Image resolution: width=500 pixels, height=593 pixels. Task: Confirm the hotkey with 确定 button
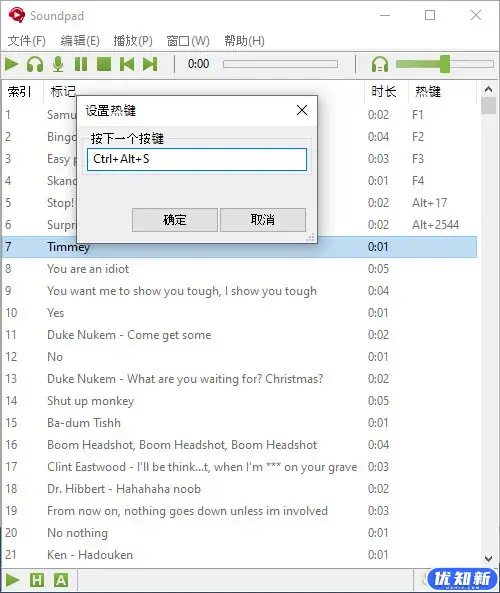(x=175, y=219)
